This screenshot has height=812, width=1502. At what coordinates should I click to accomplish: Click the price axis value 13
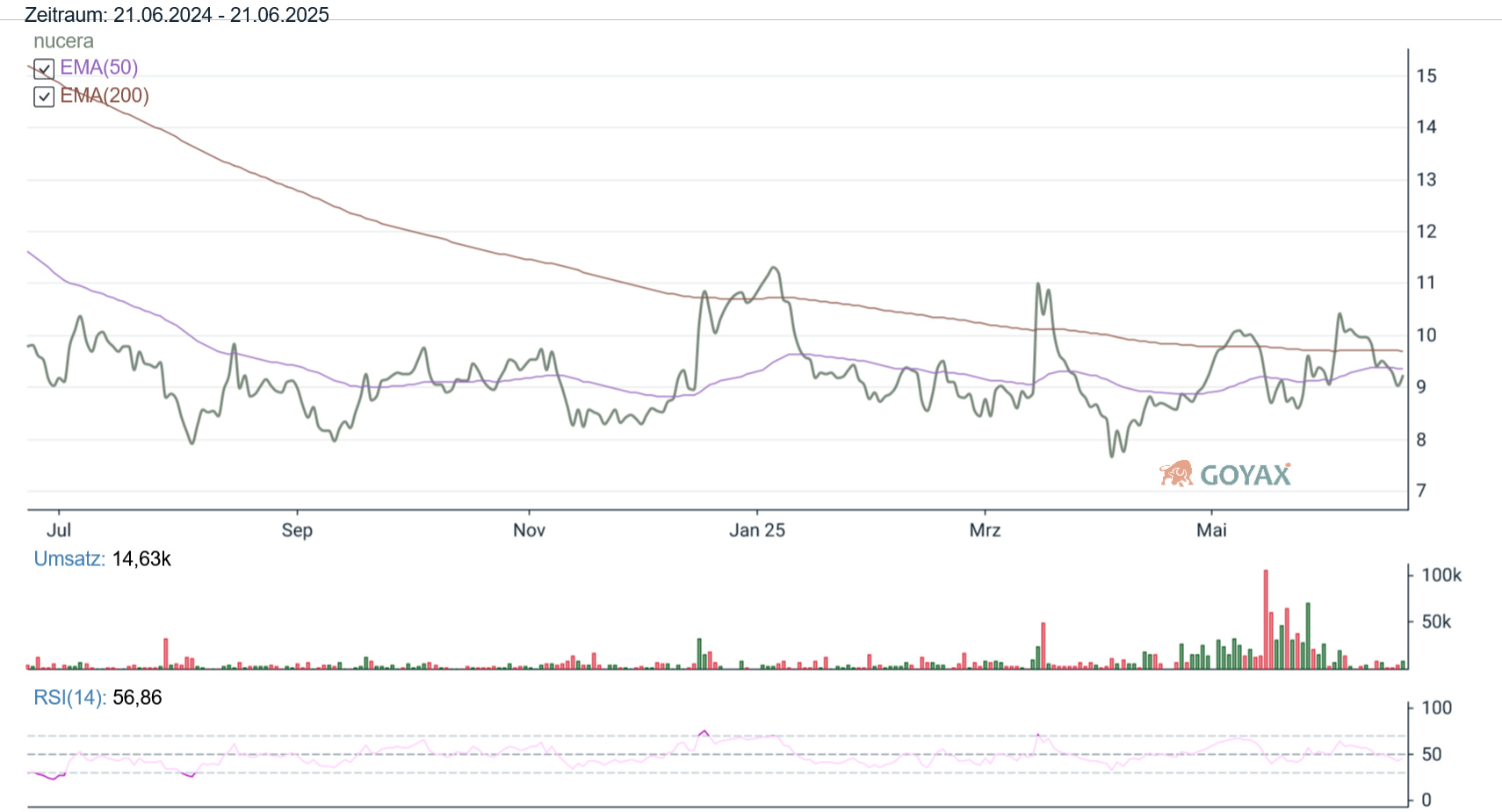point(1426,180)
